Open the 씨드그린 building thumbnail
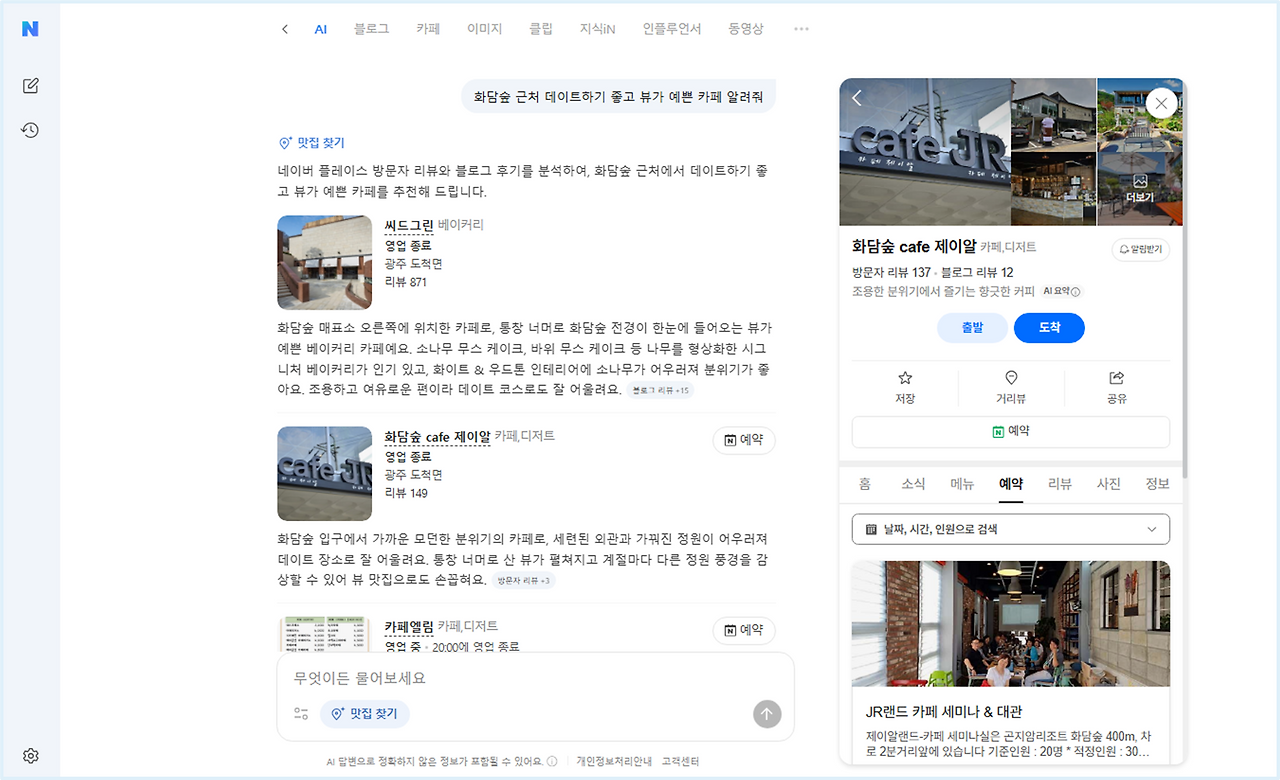 coord(324,262)
